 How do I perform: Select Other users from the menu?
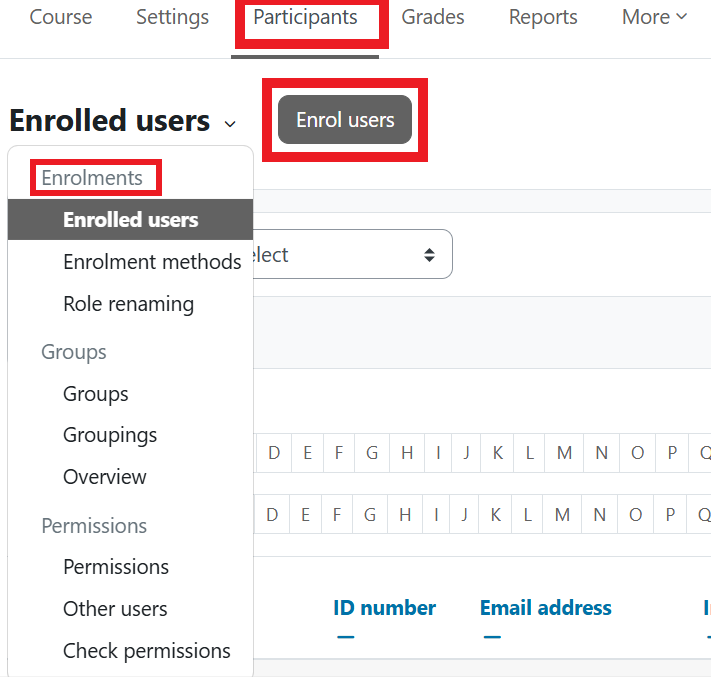coord(115,609)
